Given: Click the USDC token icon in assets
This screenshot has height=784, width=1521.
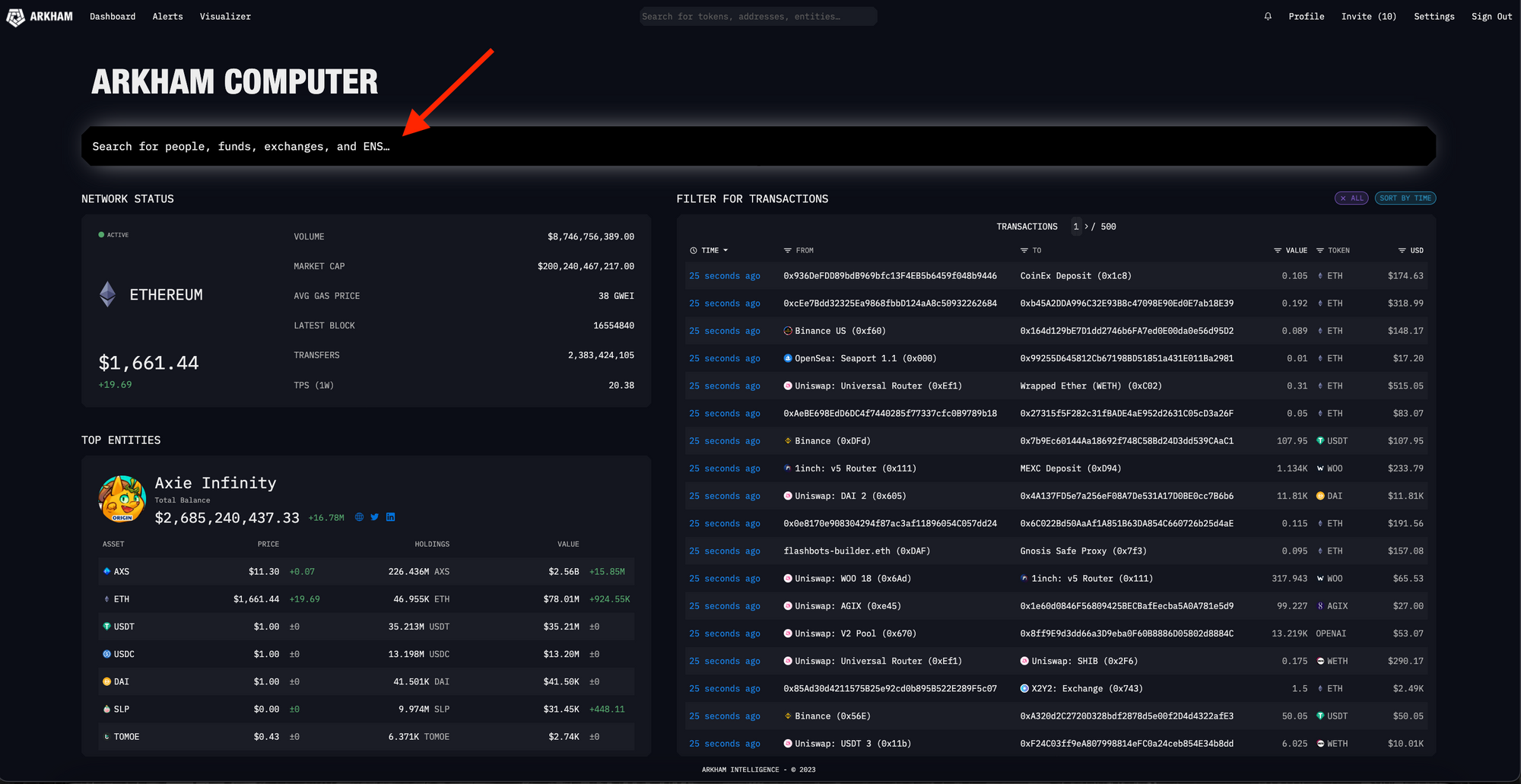Looking at the screenshot, I should 106,654.
